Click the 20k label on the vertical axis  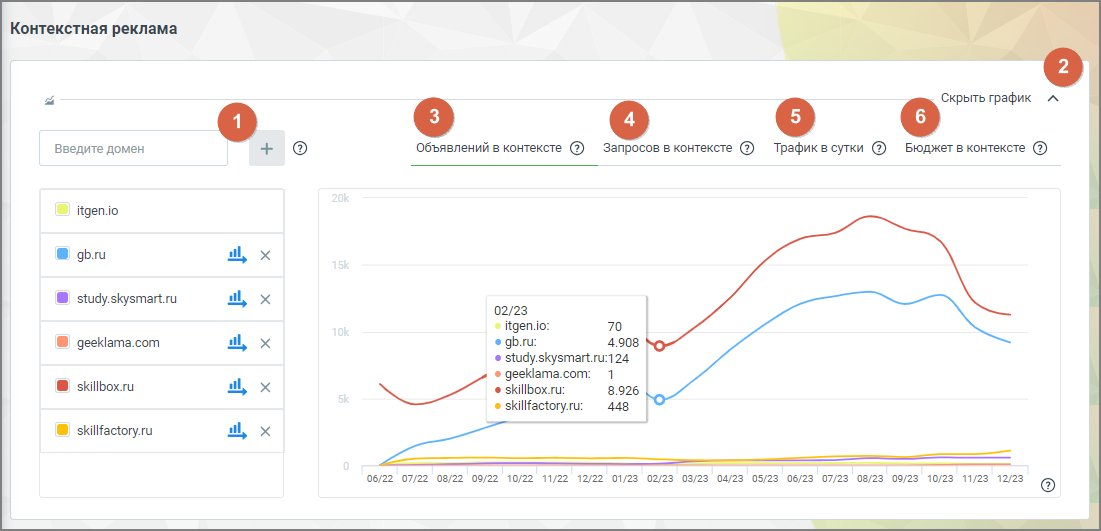[341, 199]
